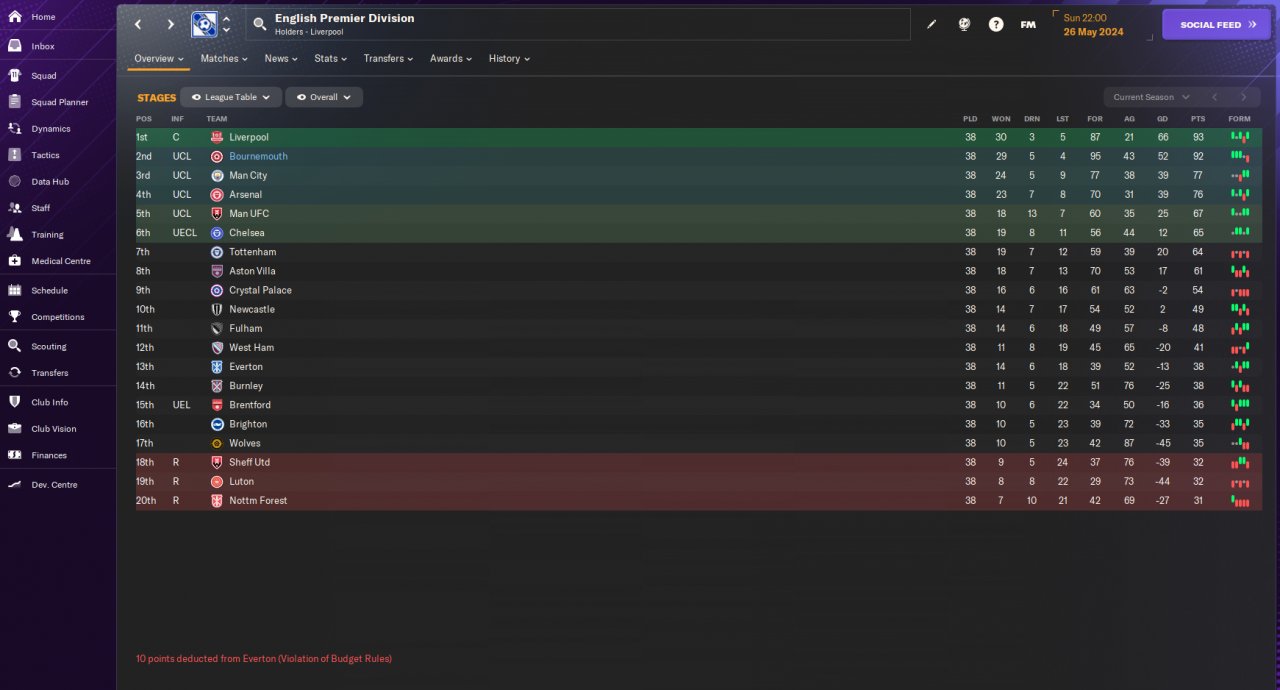Image resolution: width=1280 pixels, height=690 pixels.
Task: Open the Bournemouth team link
Action: (258, 156)
